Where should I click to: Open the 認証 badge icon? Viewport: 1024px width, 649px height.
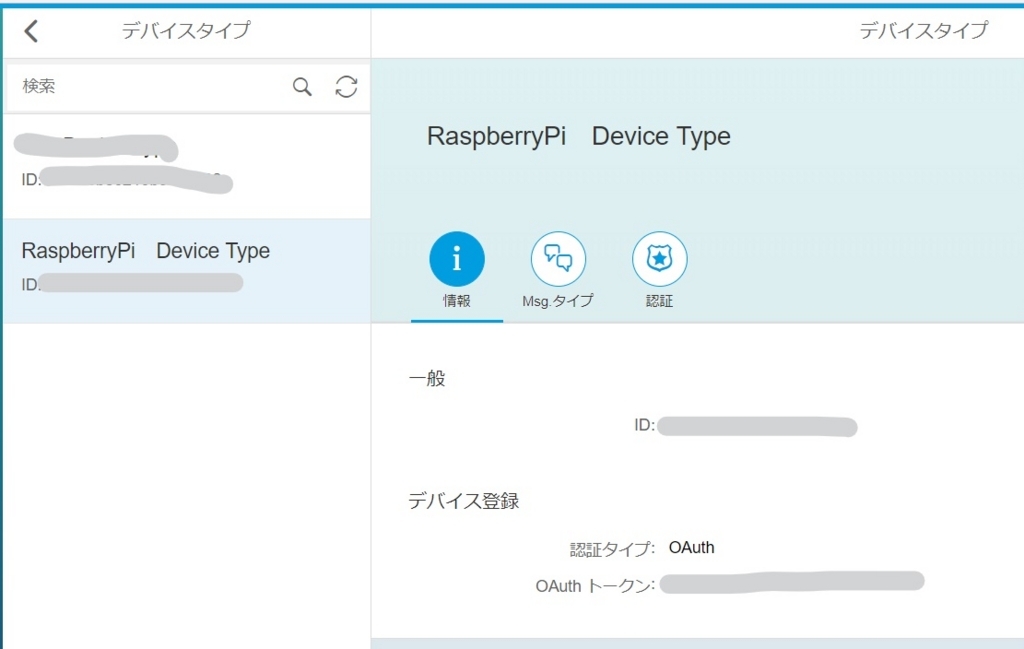click(x=659, y=259)
